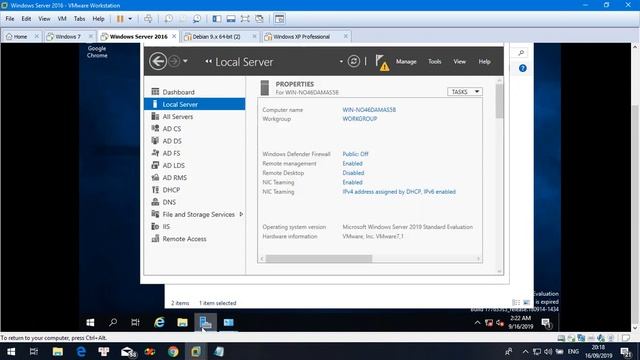Open VMware power options dropdown arrow

130,19
